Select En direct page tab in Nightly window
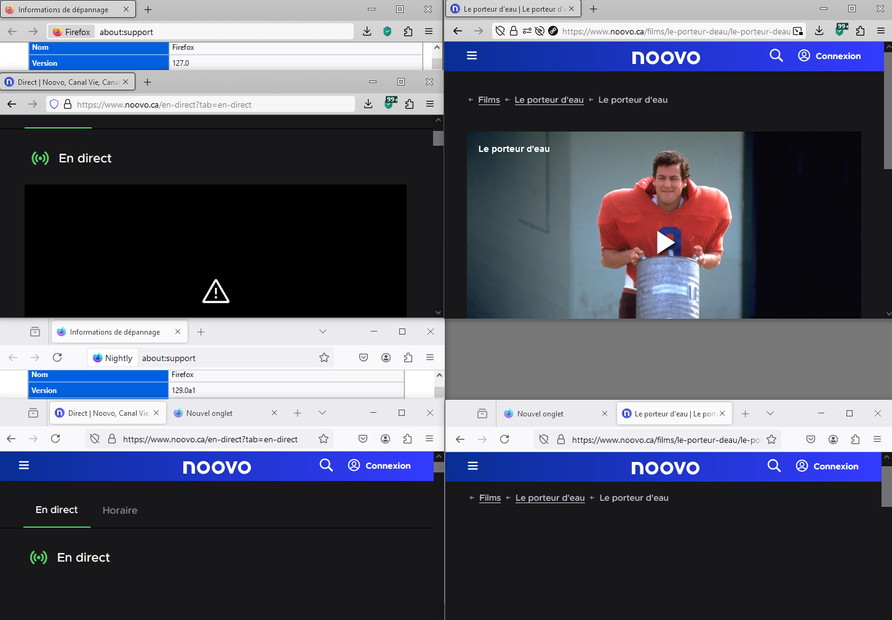 (x=56, y=510)
